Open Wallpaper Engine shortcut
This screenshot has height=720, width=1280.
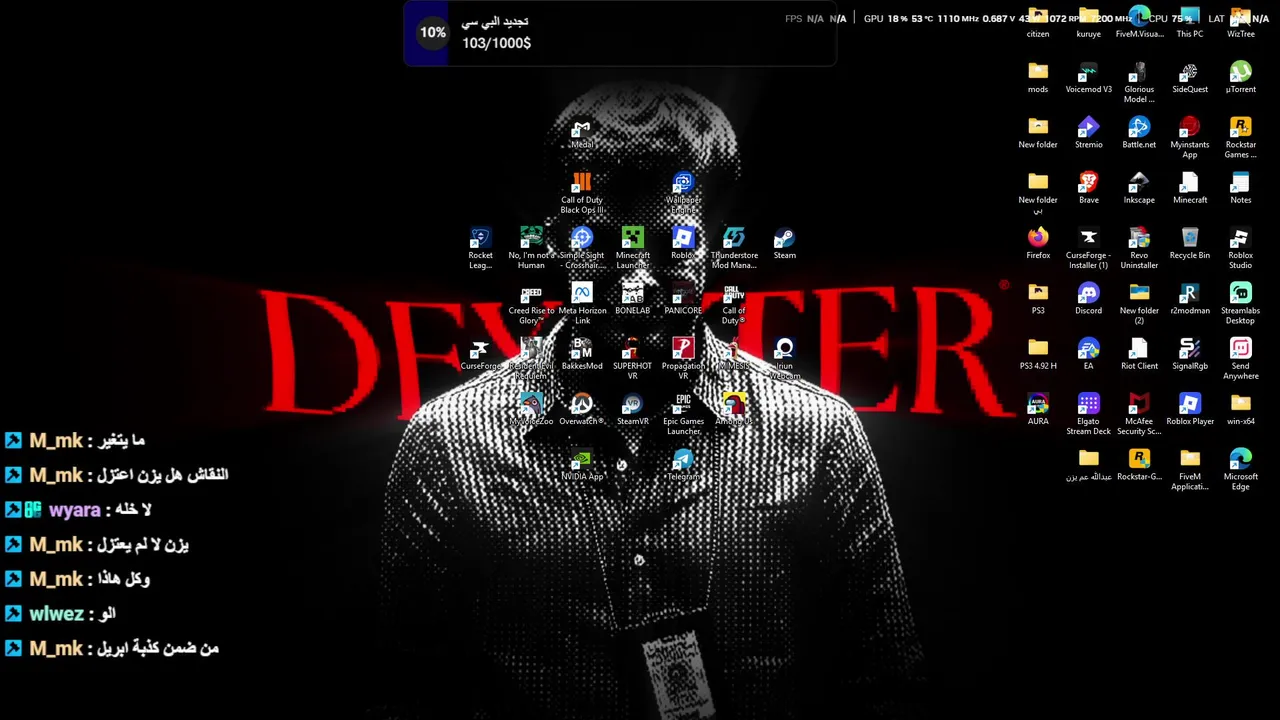point(683,194)
